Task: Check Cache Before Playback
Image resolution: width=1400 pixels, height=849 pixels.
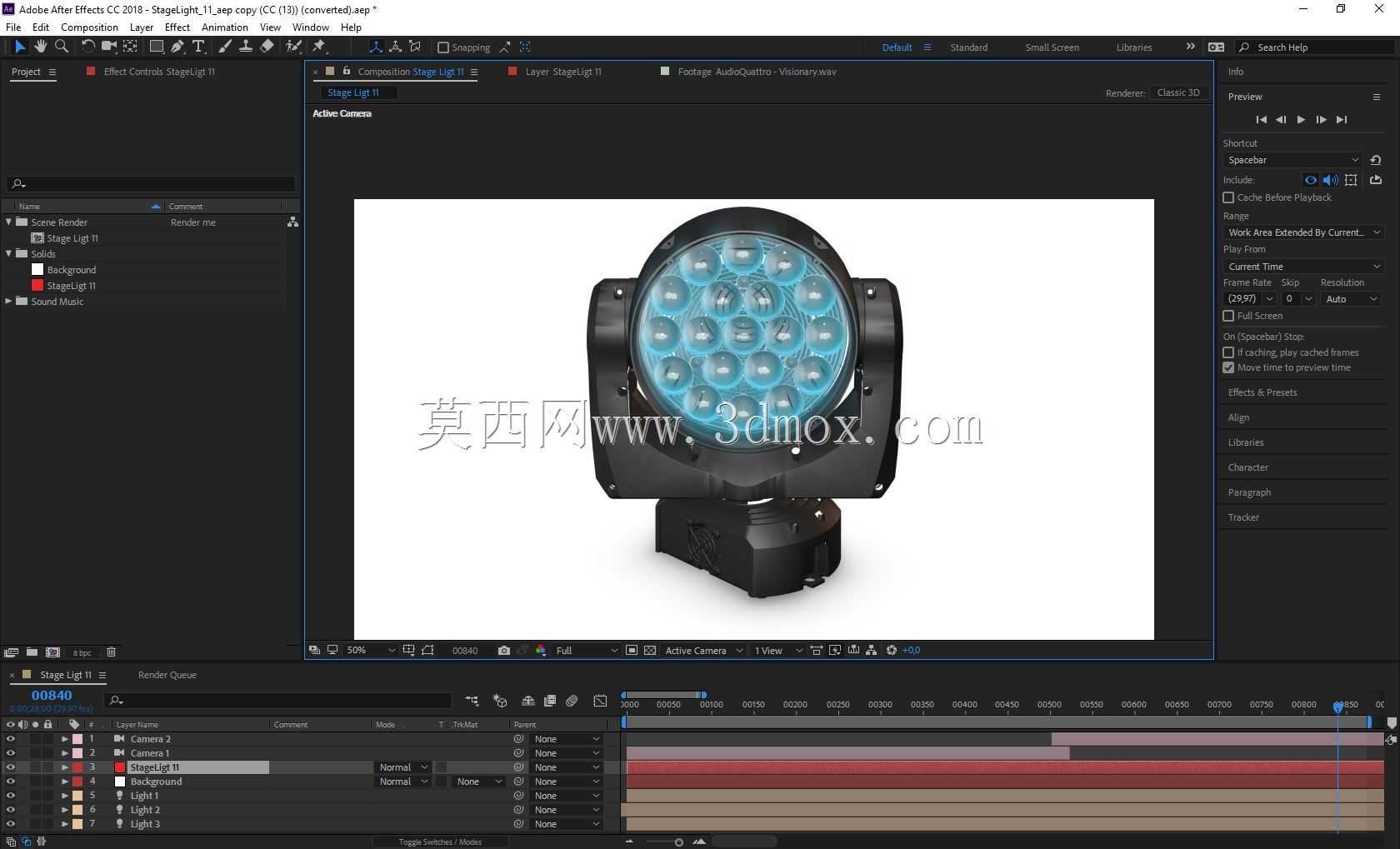Action: (1228, 197)
